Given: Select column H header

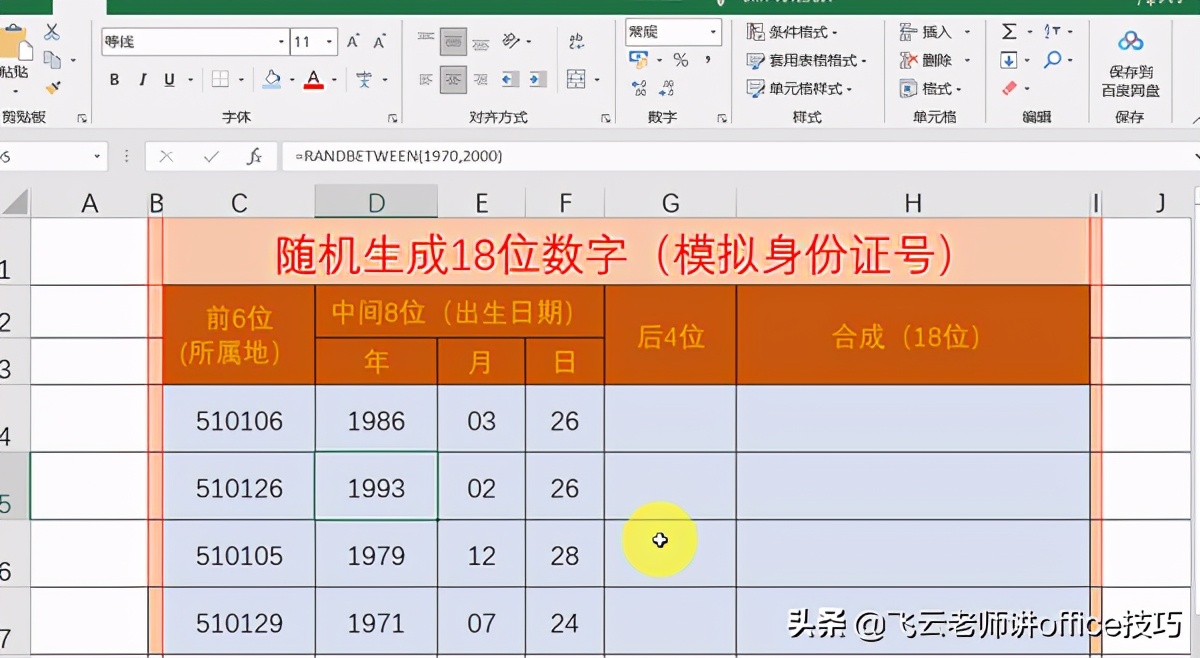Looking at the screenshot, I should coord(913,203).
